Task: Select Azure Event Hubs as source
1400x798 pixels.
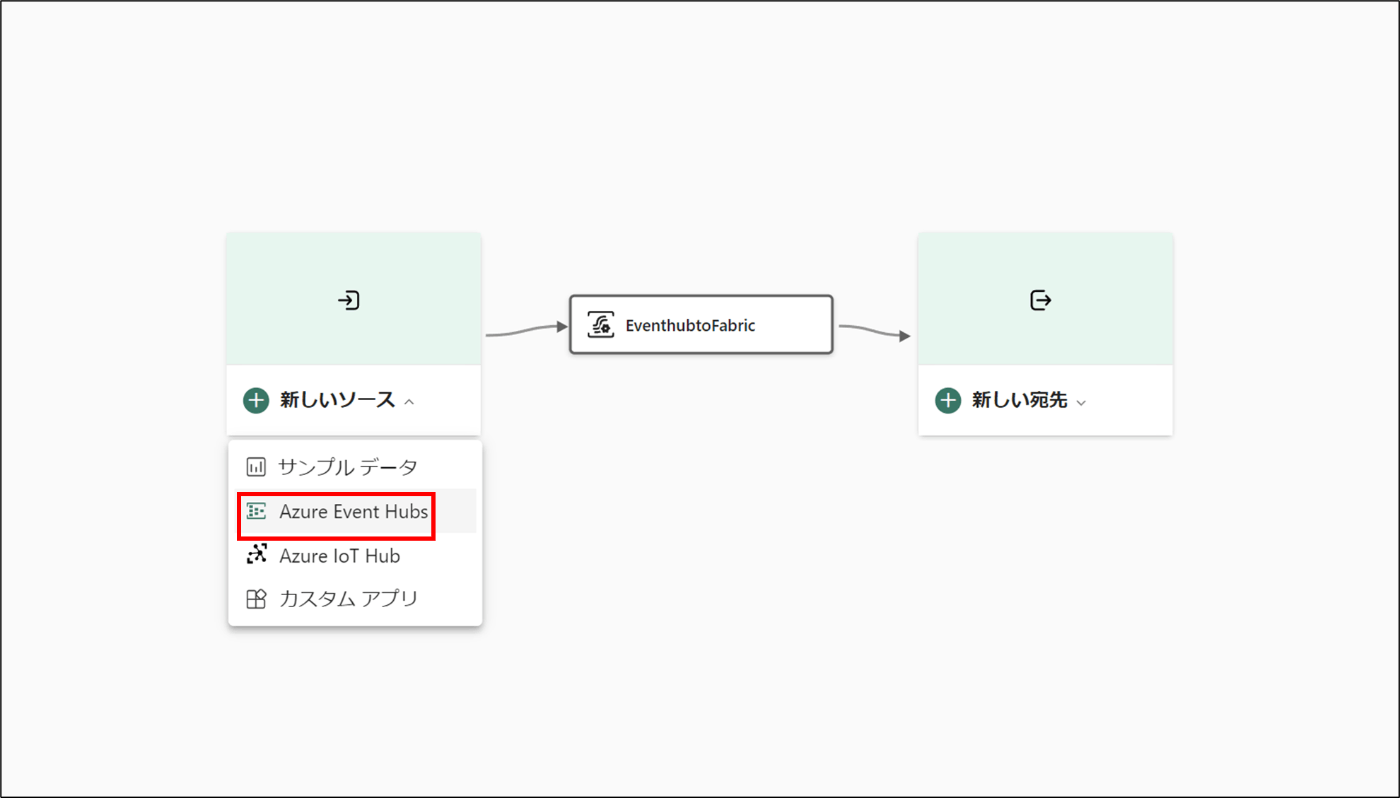Action: pyautogui.click(x=355, y=512)
